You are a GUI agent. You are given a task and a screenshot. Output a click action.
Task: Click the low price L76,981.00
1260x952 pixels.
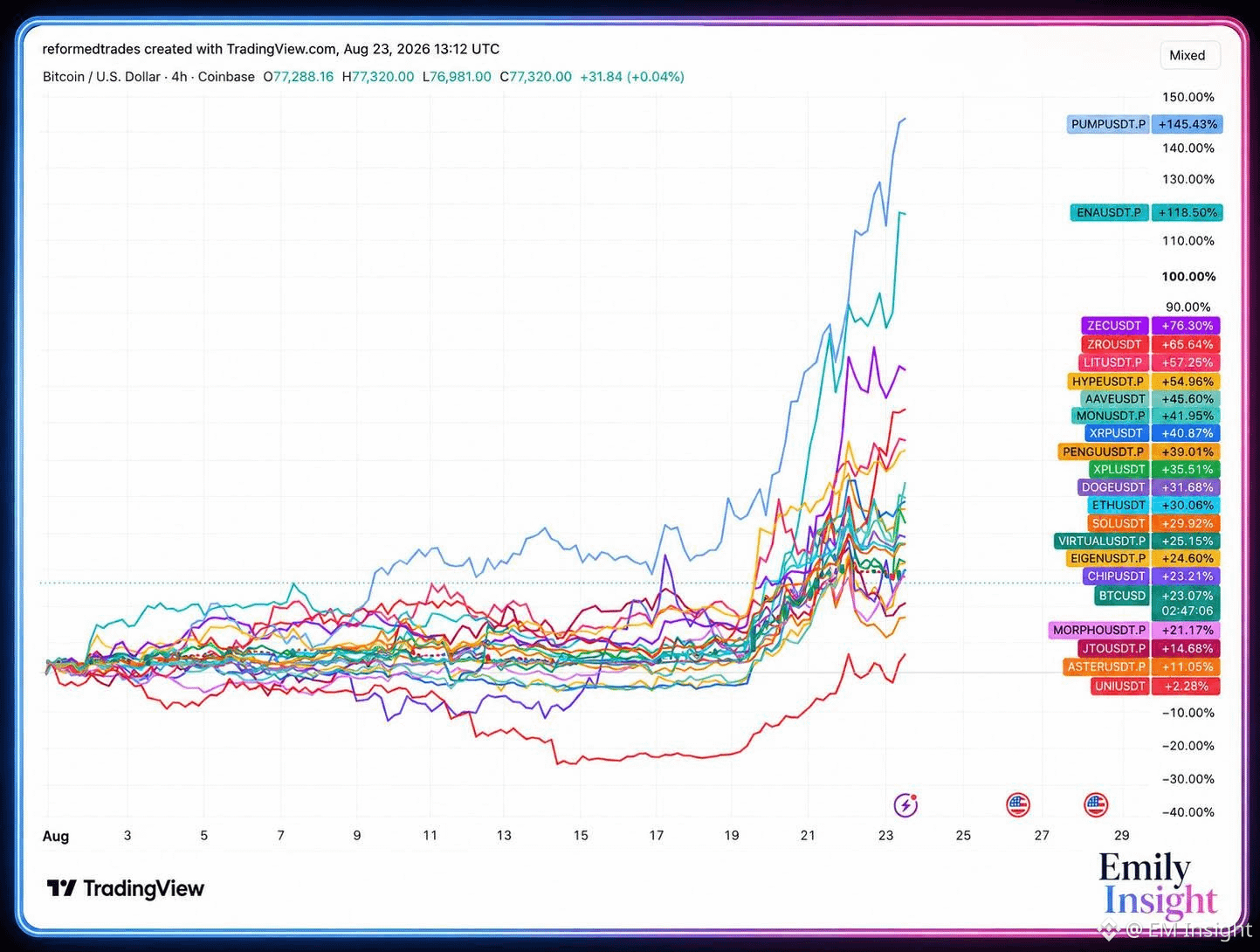457,77
